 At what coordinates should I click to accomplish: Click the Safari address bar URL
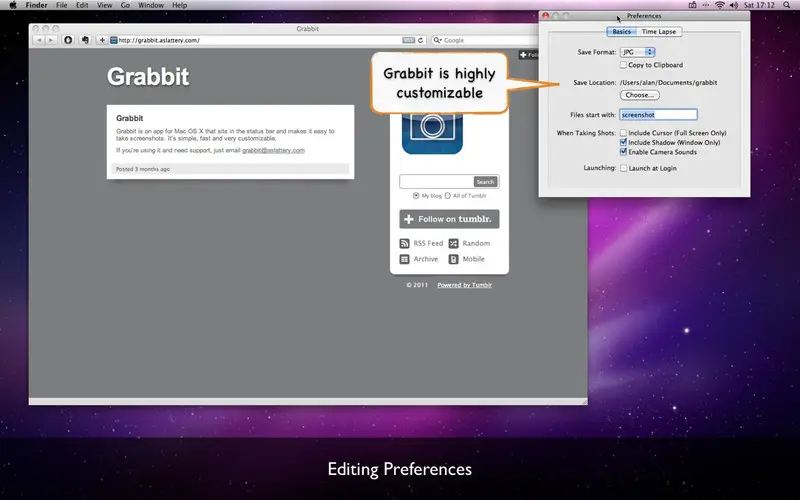(x=159, y=40)
